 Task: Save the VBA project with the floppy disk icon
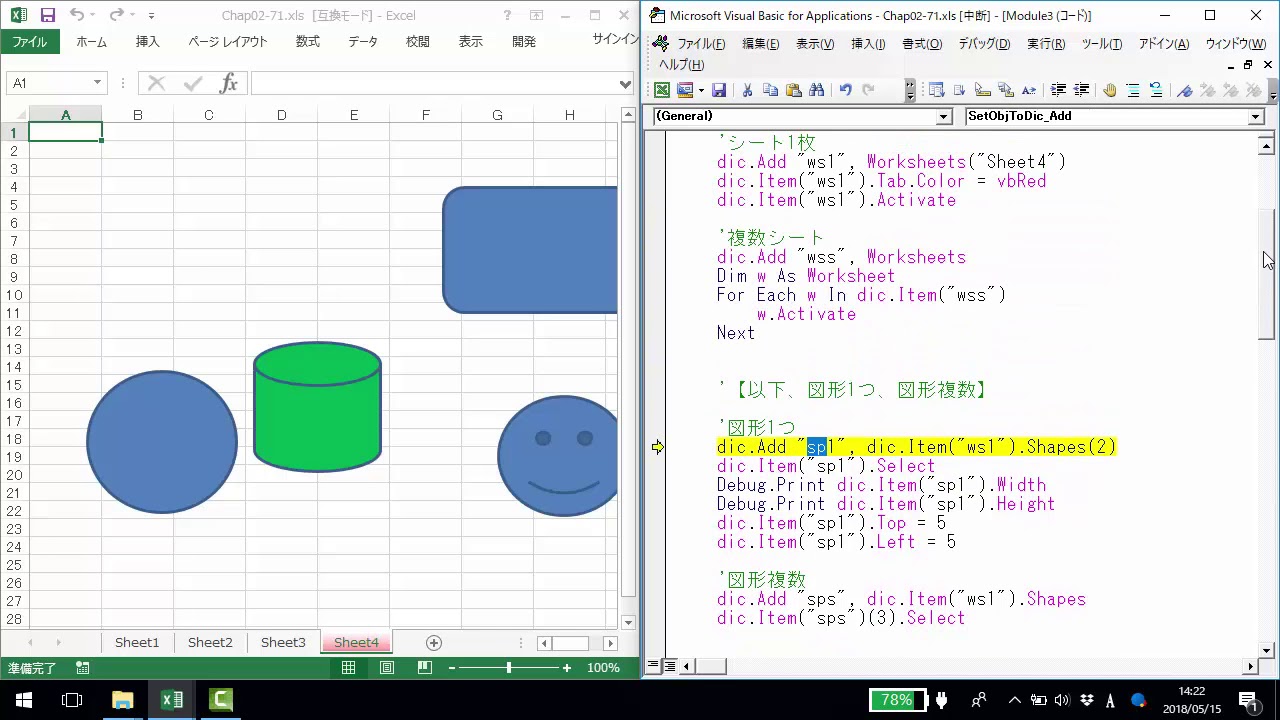point(718,90)
